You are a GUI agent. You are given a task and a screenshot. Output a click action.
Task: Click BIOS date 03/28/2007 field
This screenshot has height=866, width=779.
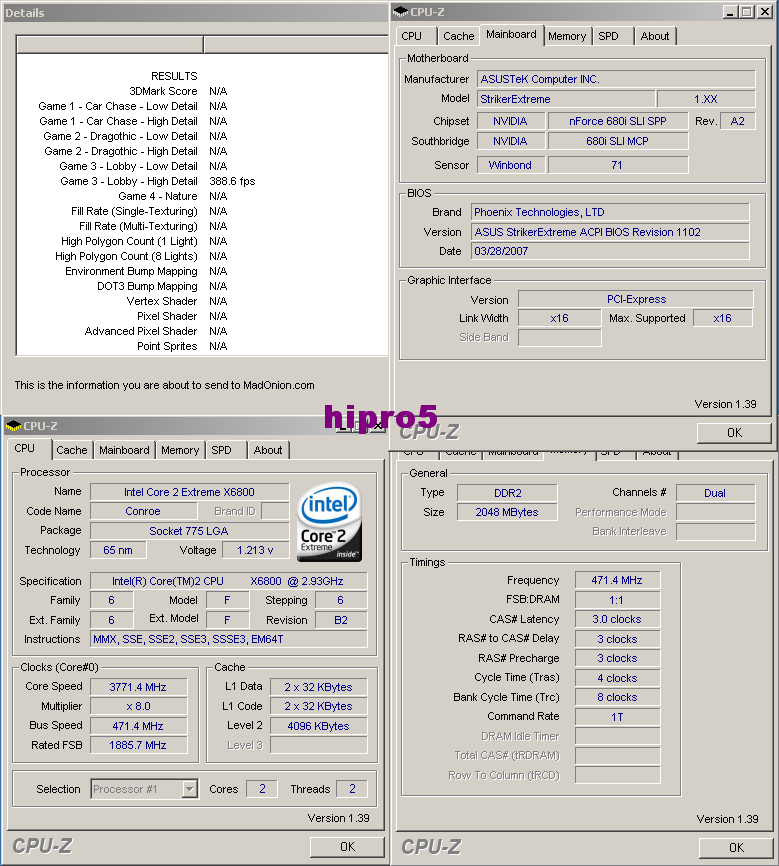pos(610,251)
